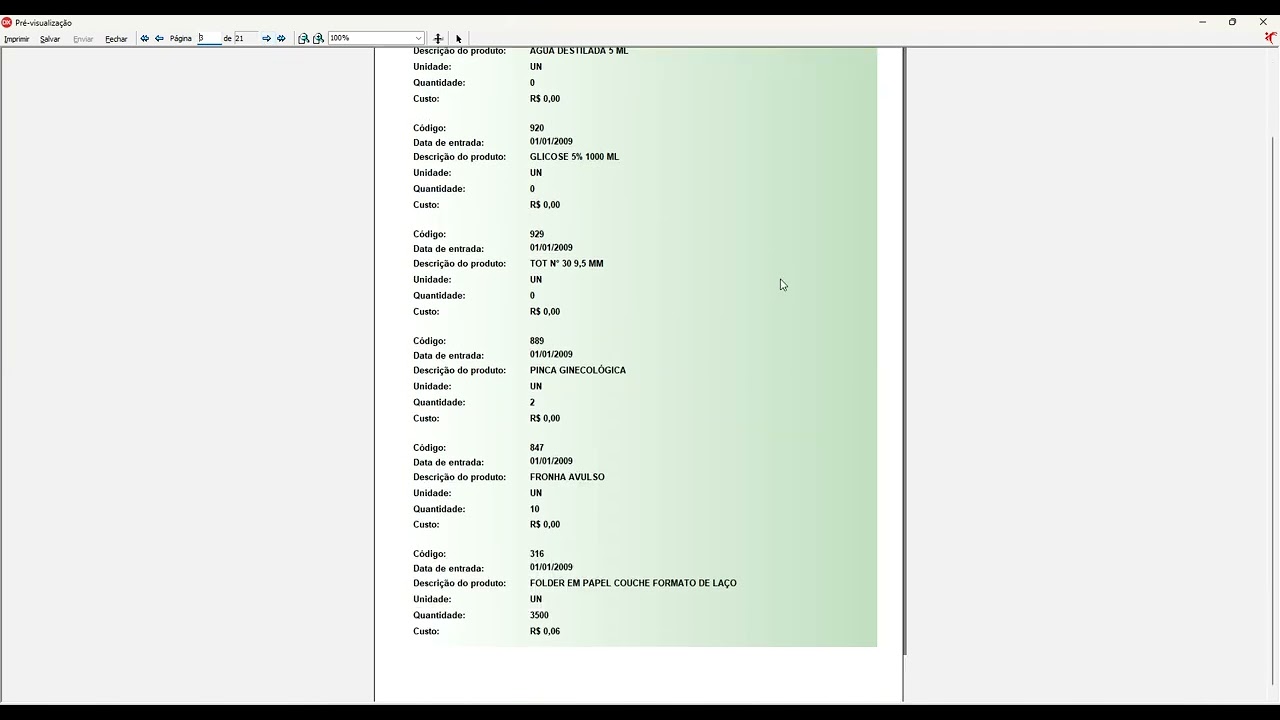
Task: Click FOLDER EM PAPEL COUCHE FORMATO DE LAÇO
Action: 633,583
